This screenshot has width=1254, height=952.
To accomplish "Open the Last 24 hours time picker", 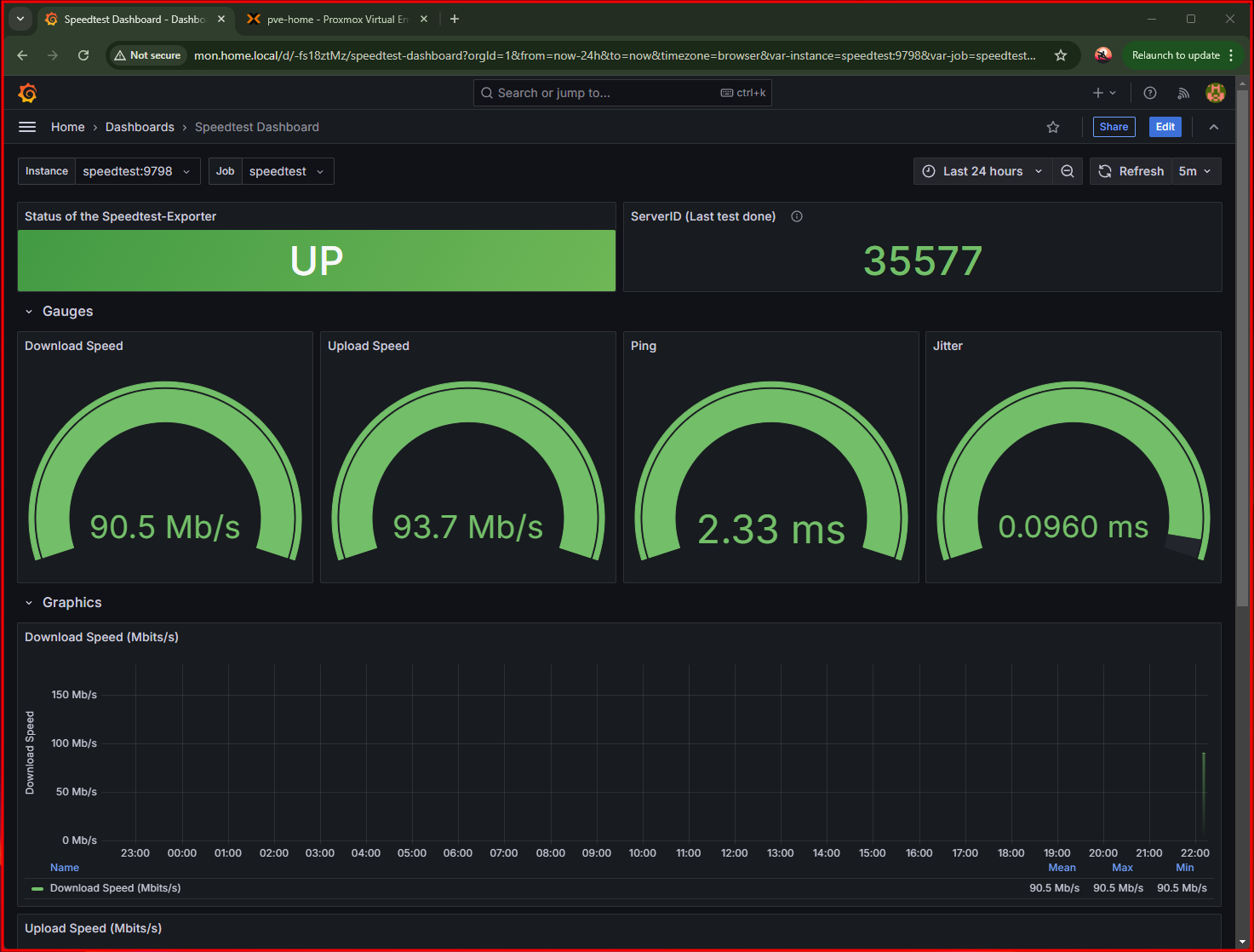I will (x=983, y=171).
